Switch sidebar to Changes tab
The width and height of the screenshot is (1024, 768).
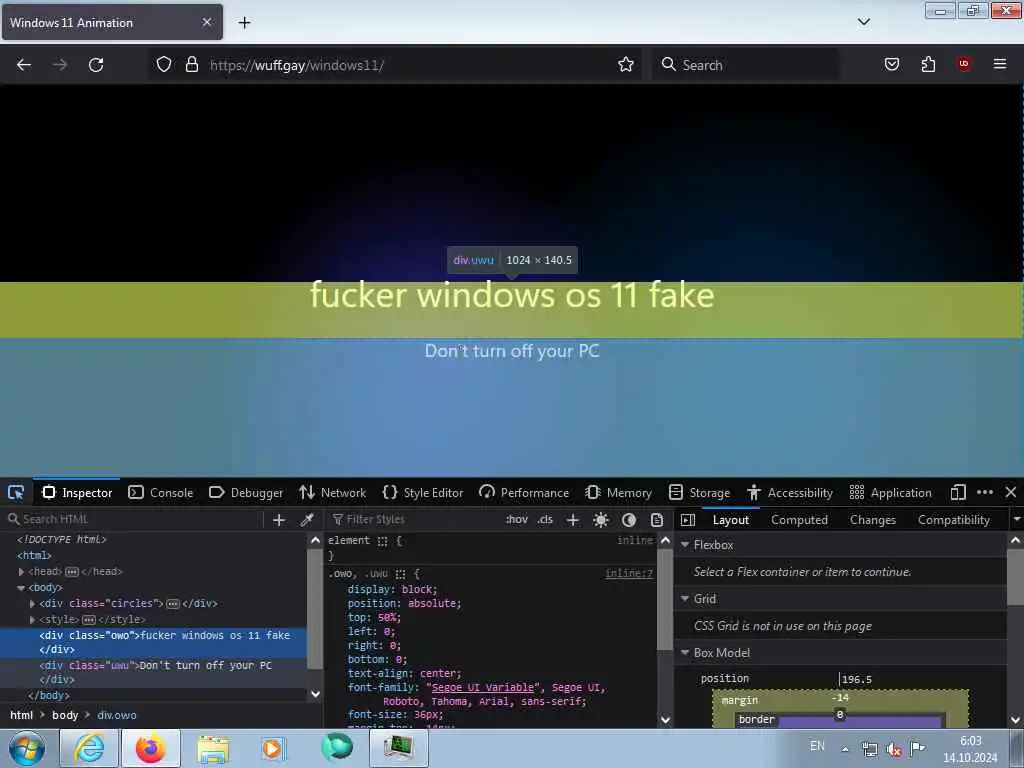(872, 520)
